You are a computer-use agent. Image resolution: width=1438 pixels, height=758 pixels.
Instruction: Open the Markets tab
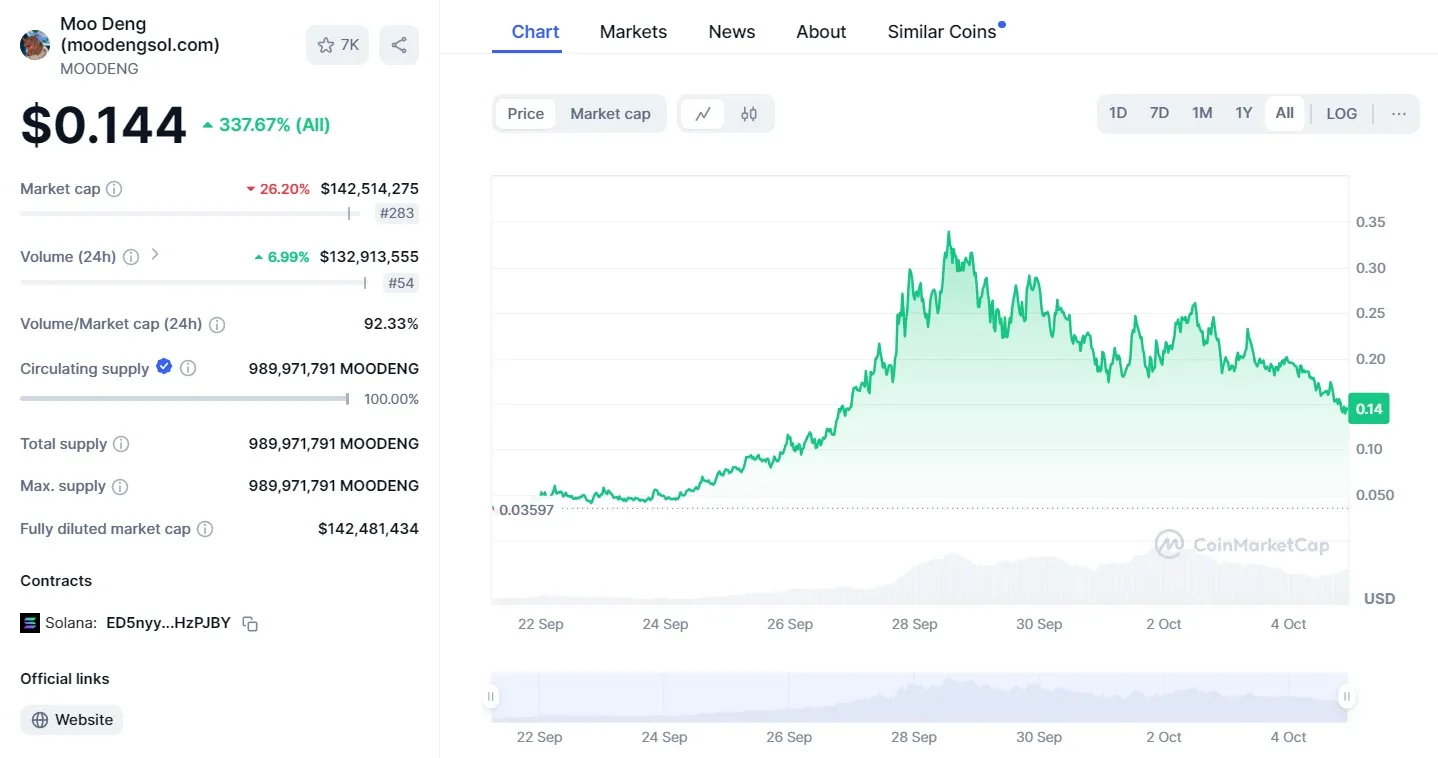click(633, 32)
